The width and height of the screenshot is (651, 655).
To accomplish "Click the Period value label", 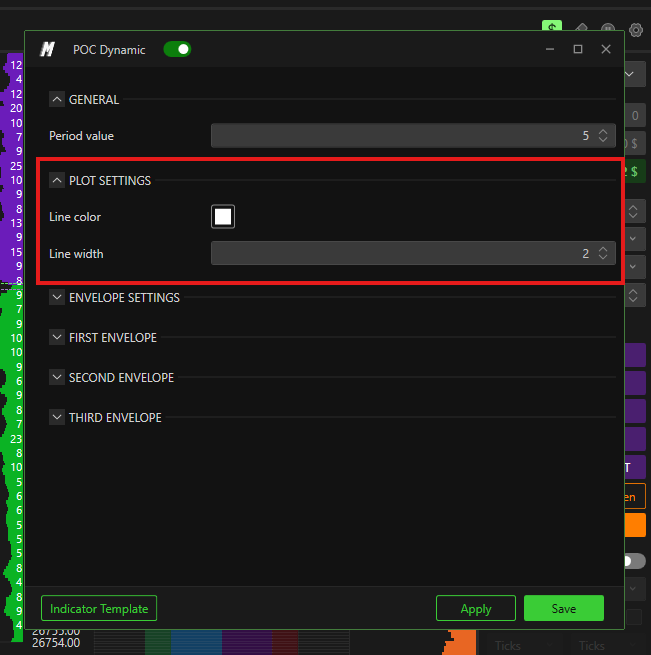I will (81, 136).
